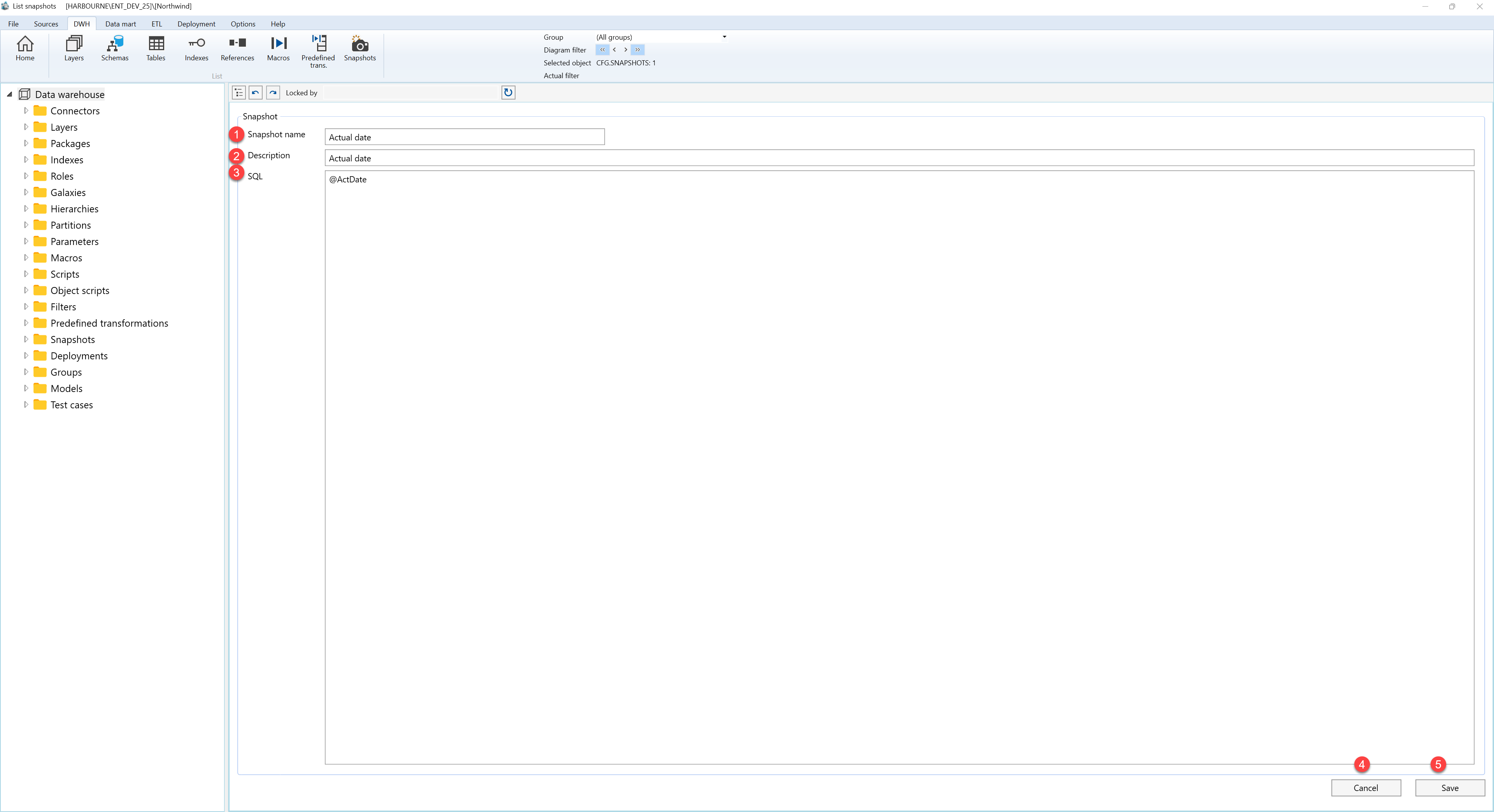Open the Snapshots camera icon

click(x=359, y=49)
